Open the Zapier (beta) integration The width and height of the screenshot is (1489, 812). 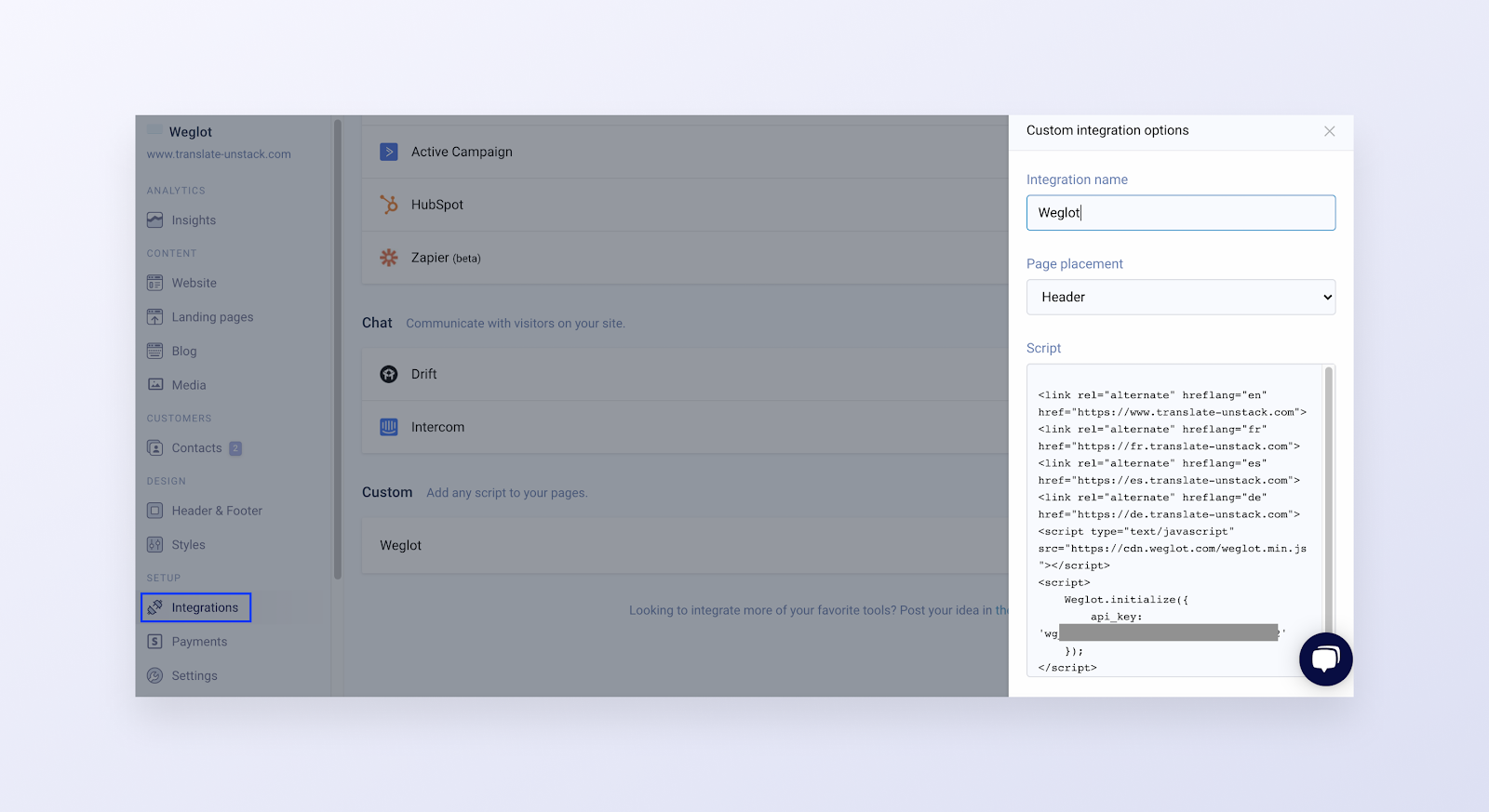point(685,258)
